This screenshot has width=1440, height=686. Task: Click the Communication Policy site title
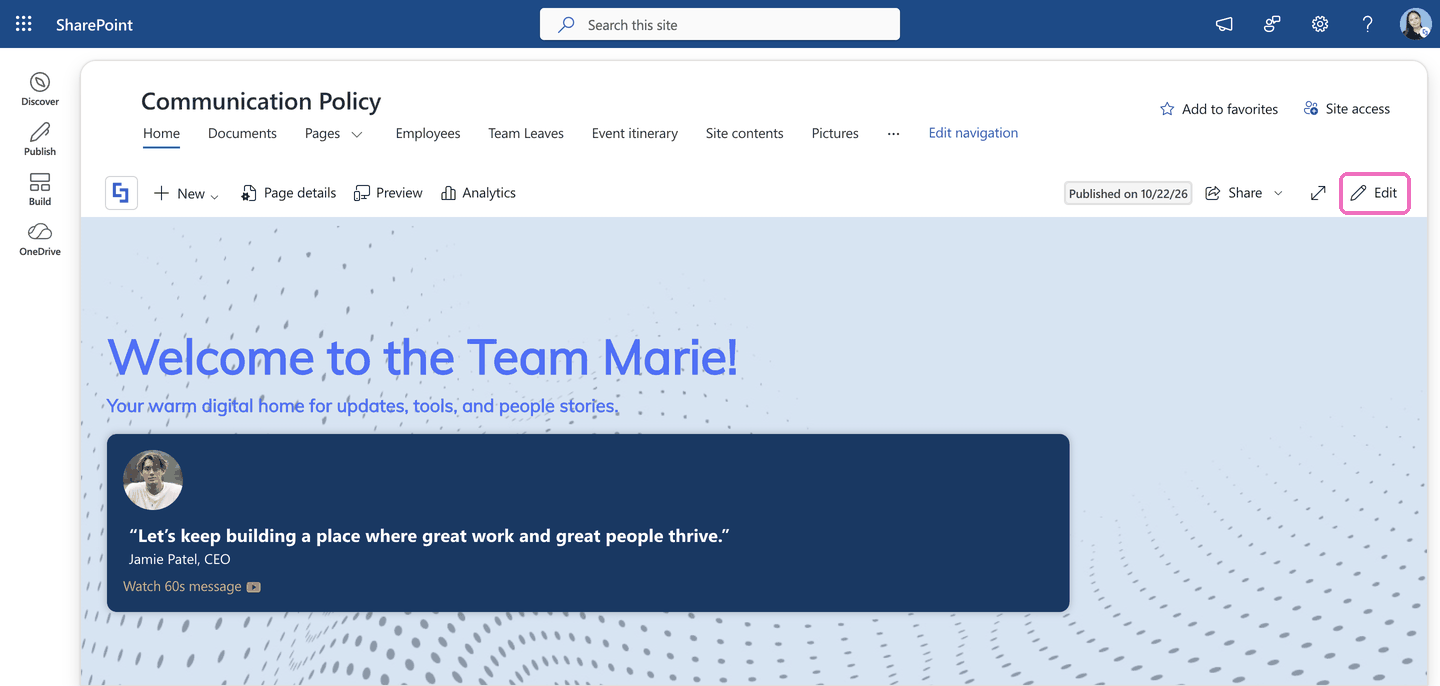tap(261, 101)
